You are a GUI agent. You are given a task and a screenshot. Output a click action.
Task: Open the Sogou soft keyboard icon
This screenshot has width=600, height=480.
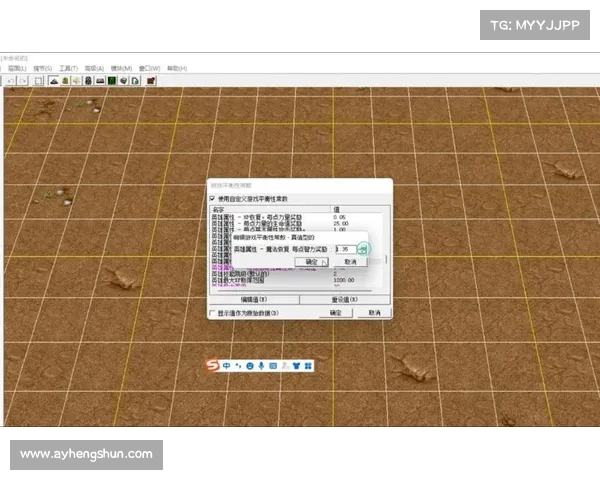coord(273,366)
